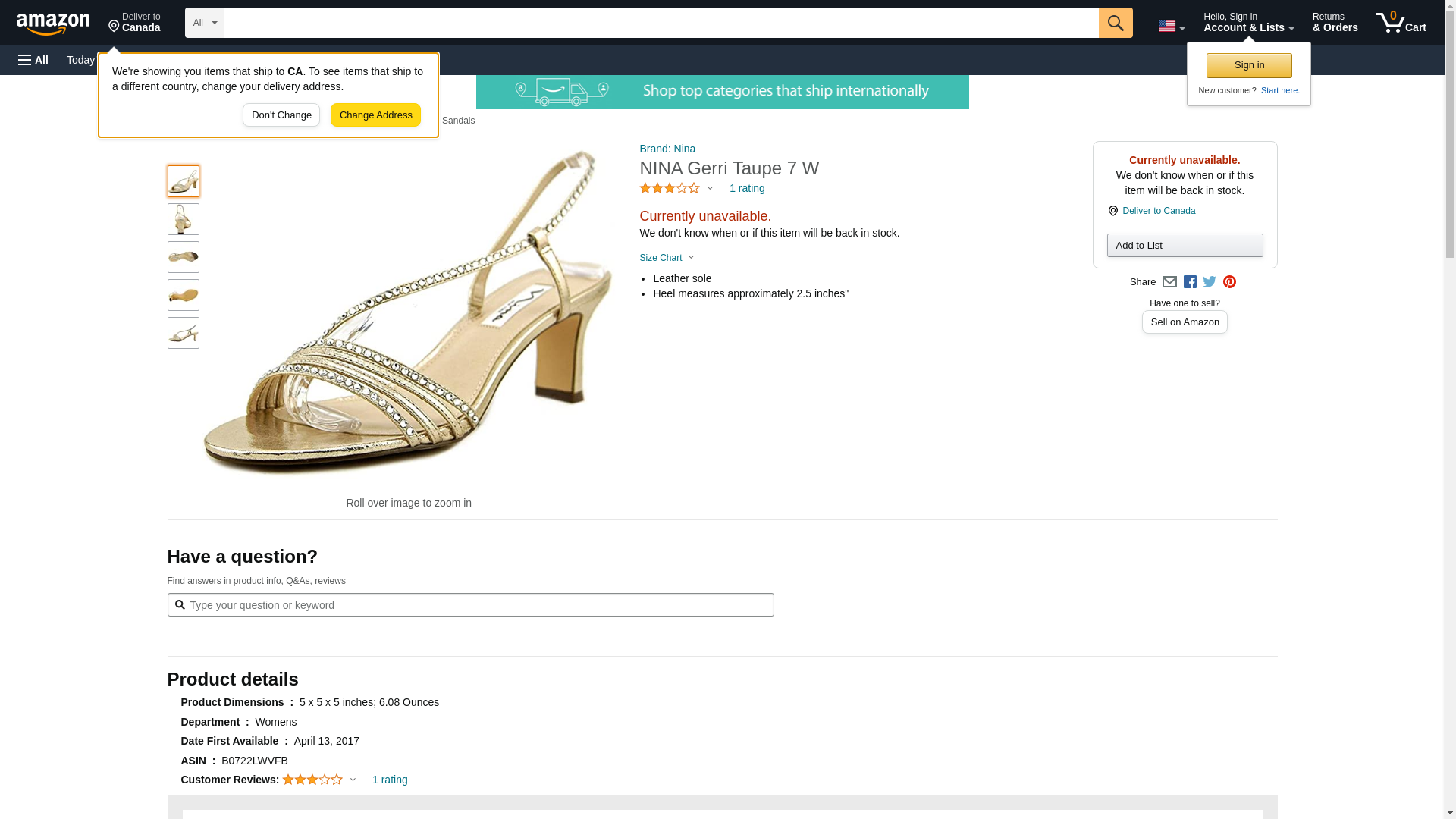Screen dimensions: 1456x819
Task: Click the question keyword input field
Action: click(478, 605)
